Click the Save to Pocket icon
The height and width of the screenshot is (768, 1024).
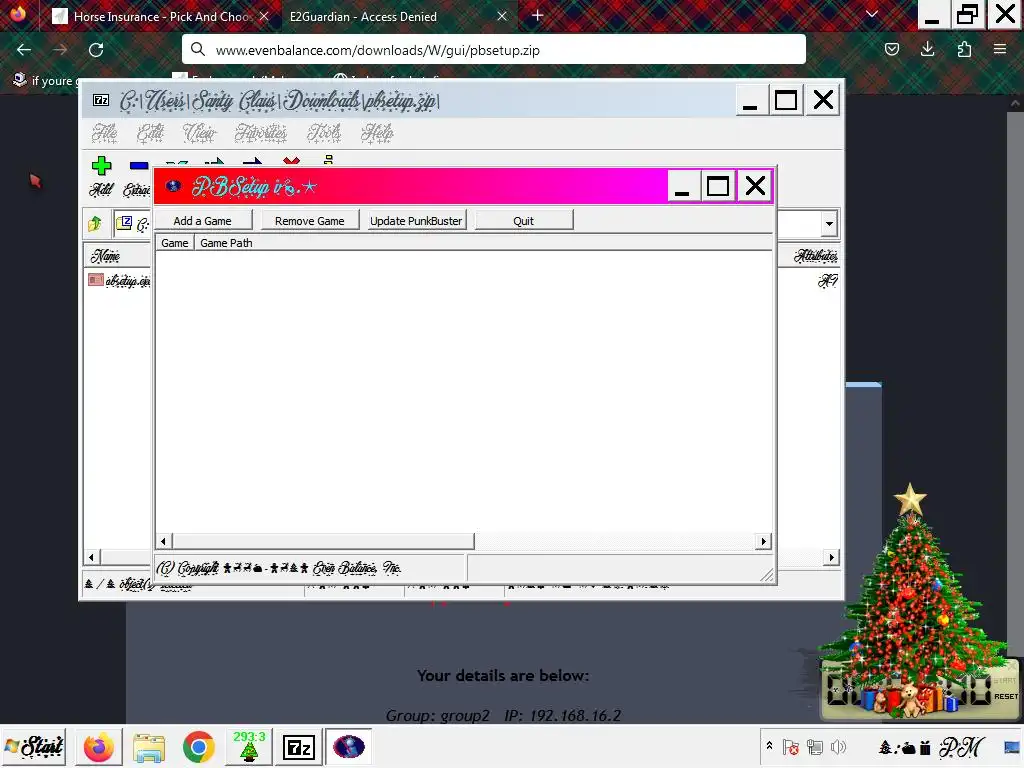tap(891, 49)
